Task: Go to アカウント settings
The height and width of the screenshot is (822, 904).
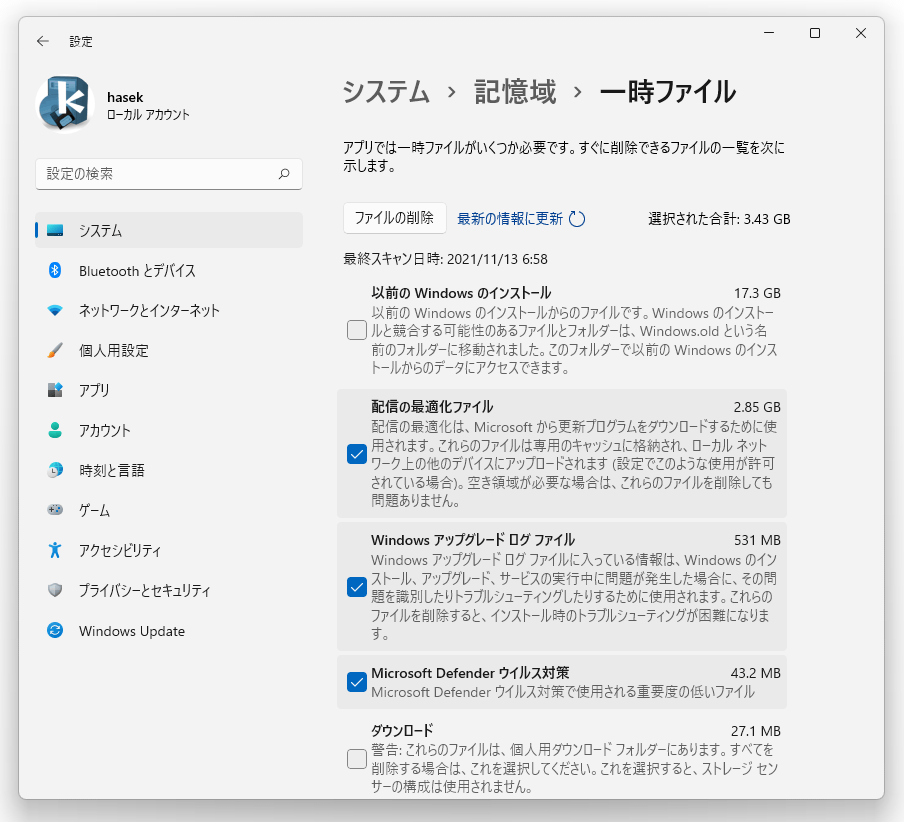Action: tap(169, 430)
